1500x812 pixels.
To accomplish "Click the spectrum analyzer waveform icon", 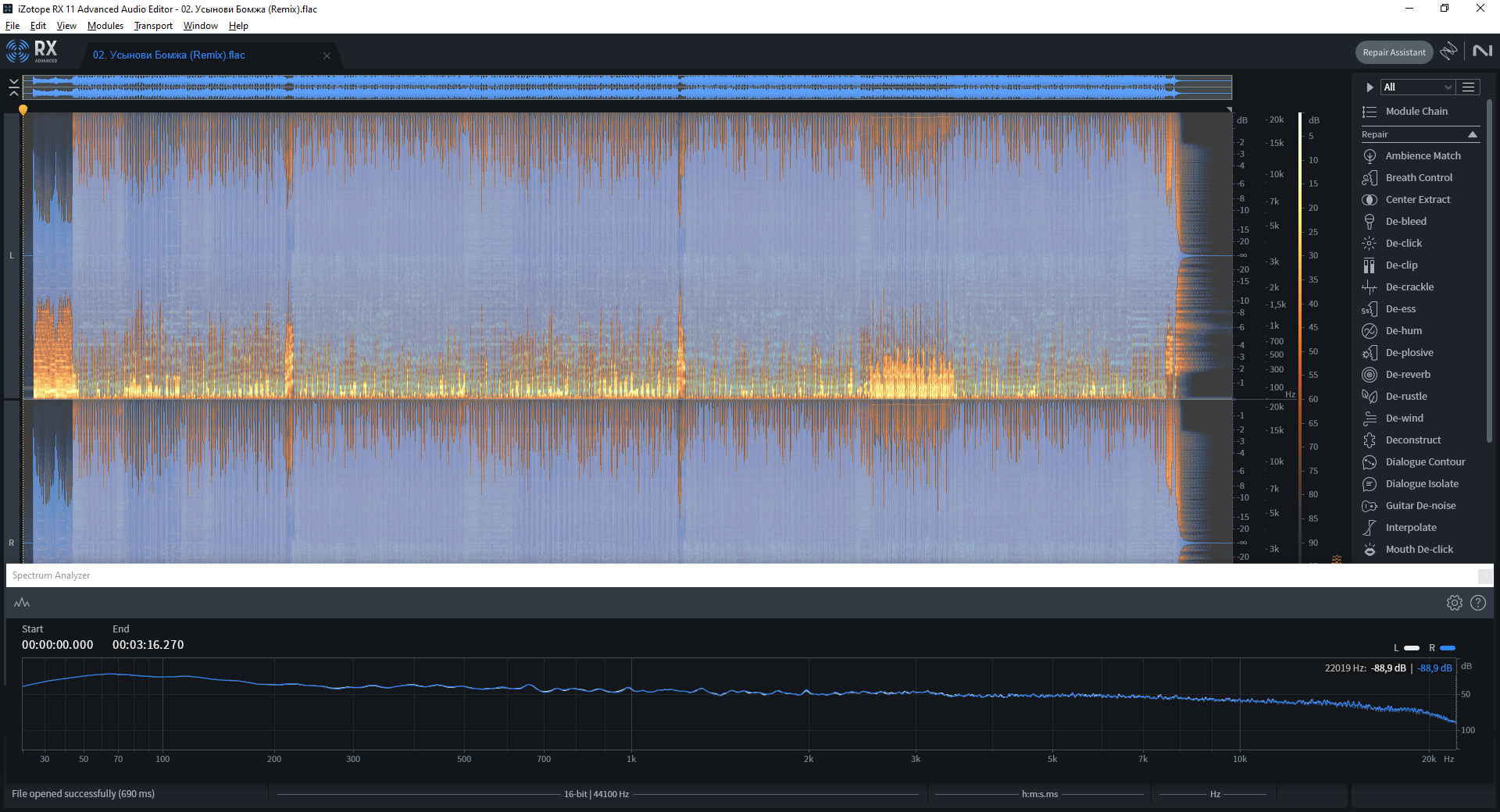I will [22, 603].
